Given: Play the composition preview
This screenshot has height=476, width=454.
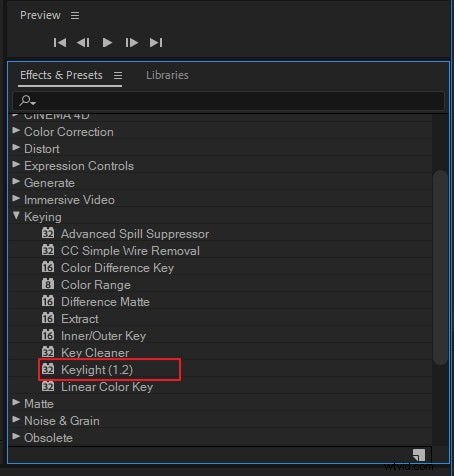Looking at the screenshot, I should click(x=107, y=43).
